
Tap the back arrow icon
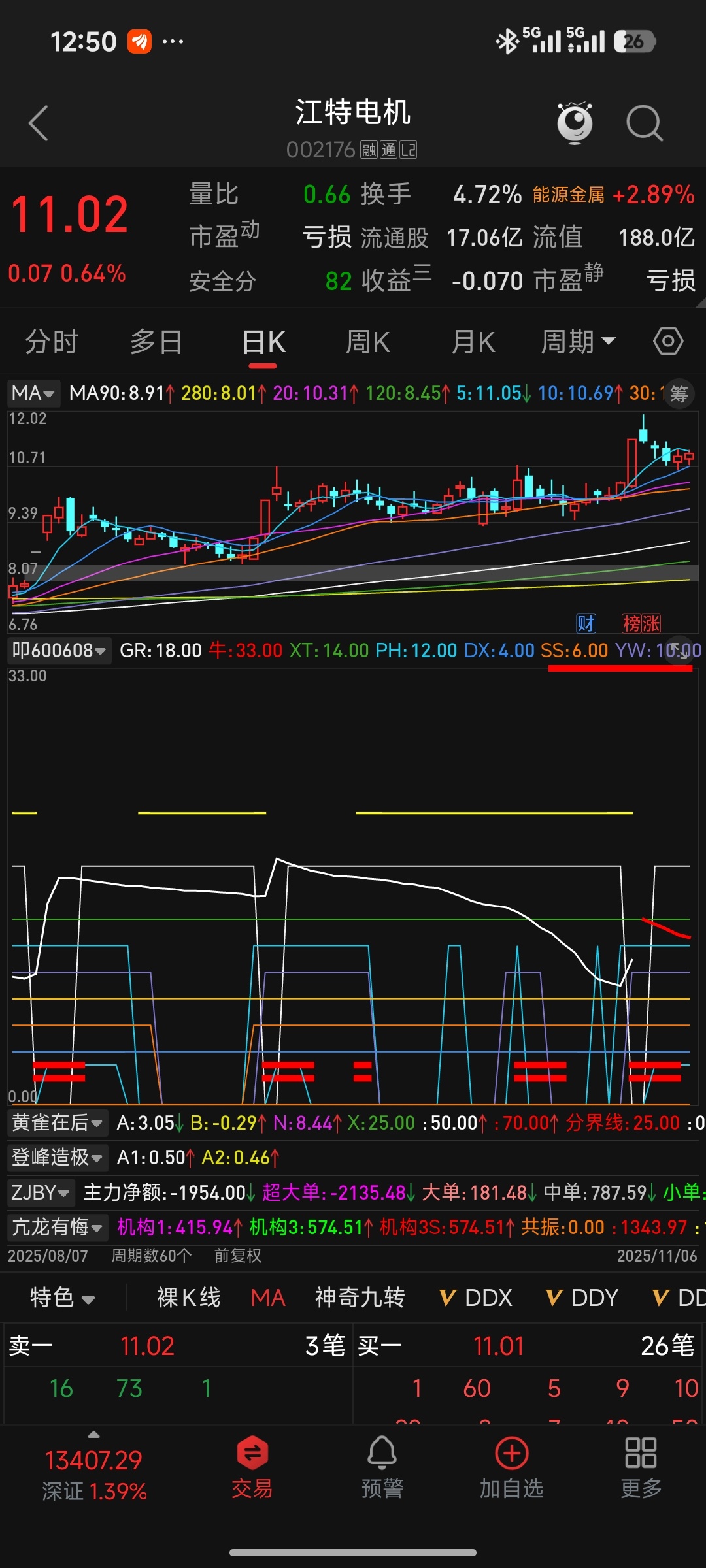click(x=39, y=123)
